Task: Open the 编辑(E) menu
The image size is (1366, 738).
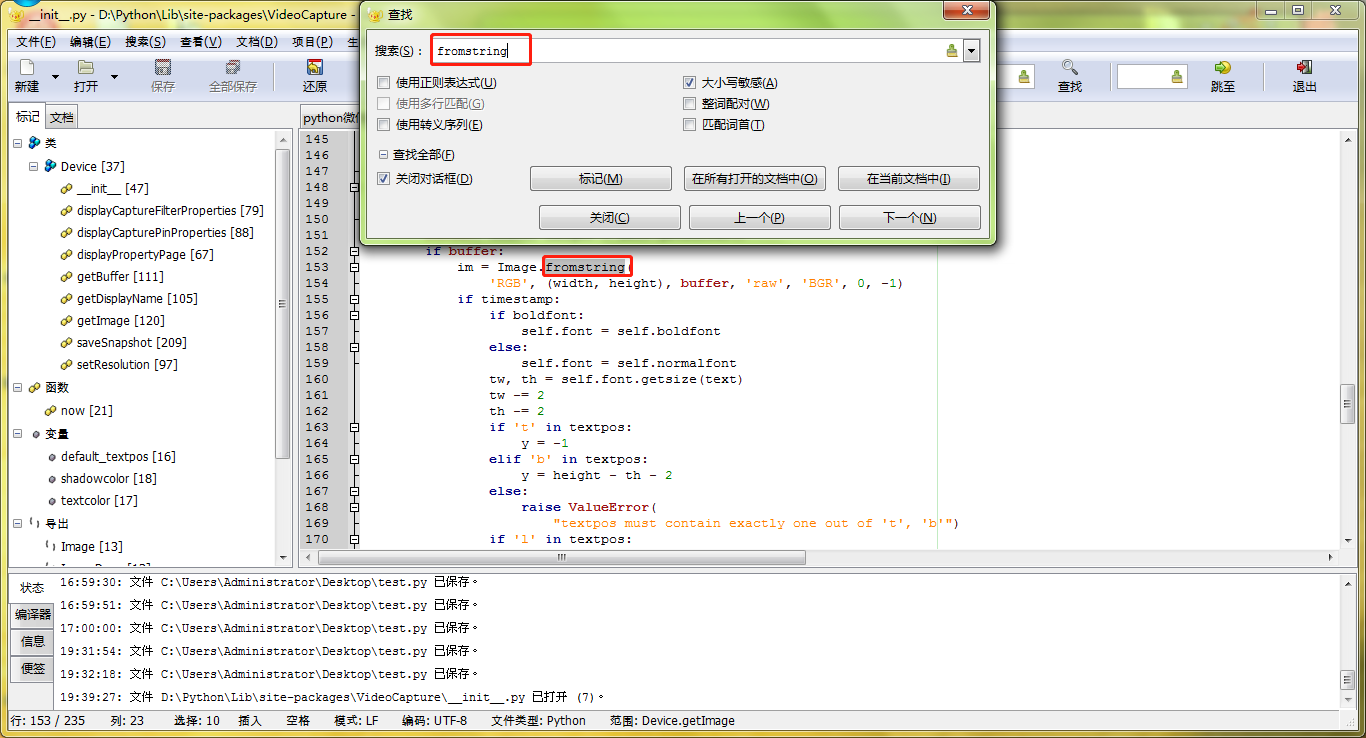Action: [90, 41]
